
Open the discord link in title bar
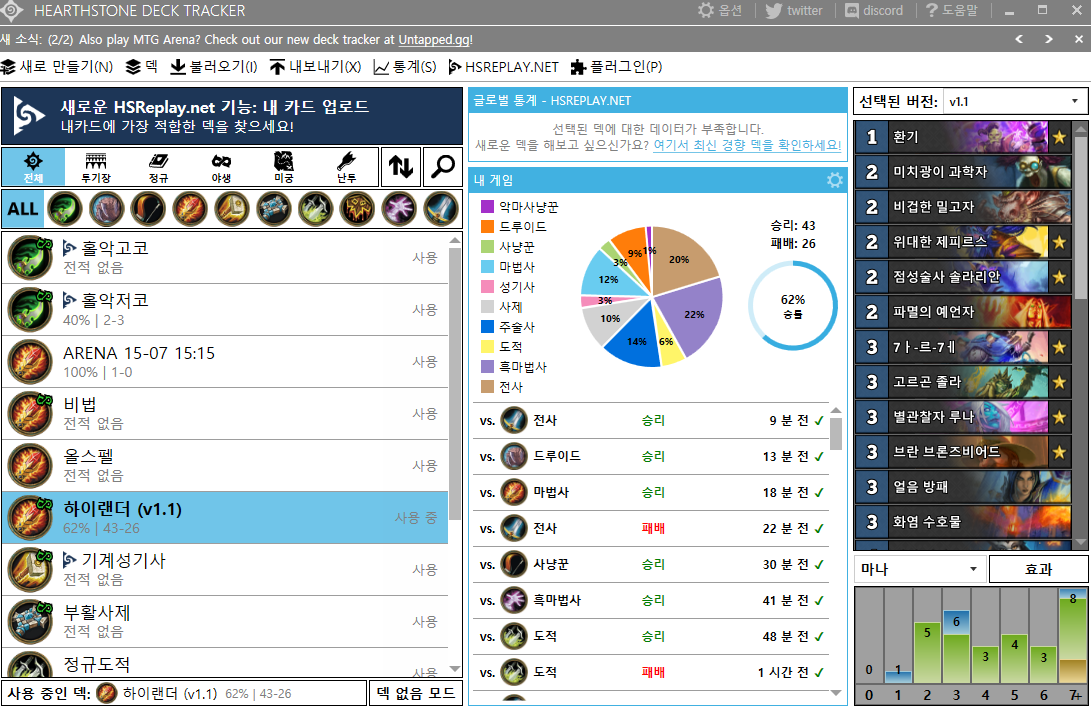pos(874,10)
